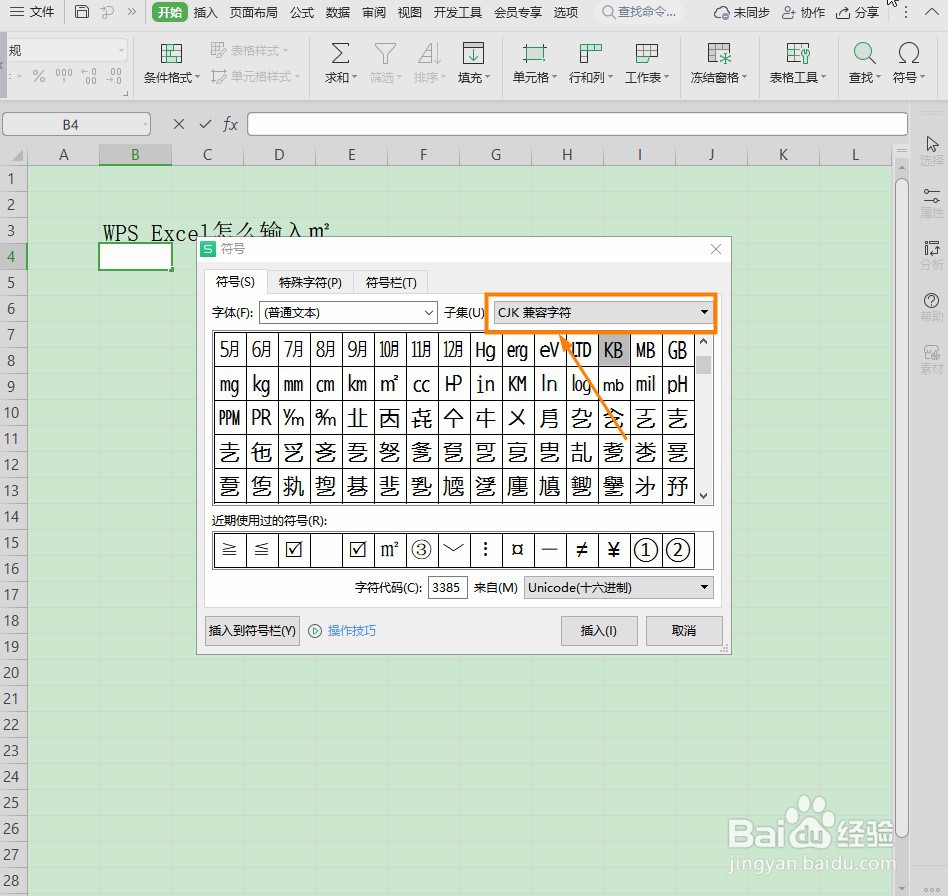The image size is (948, 896).
Task: Click the 协作 collaborate icon
Action: click(788, 13)
